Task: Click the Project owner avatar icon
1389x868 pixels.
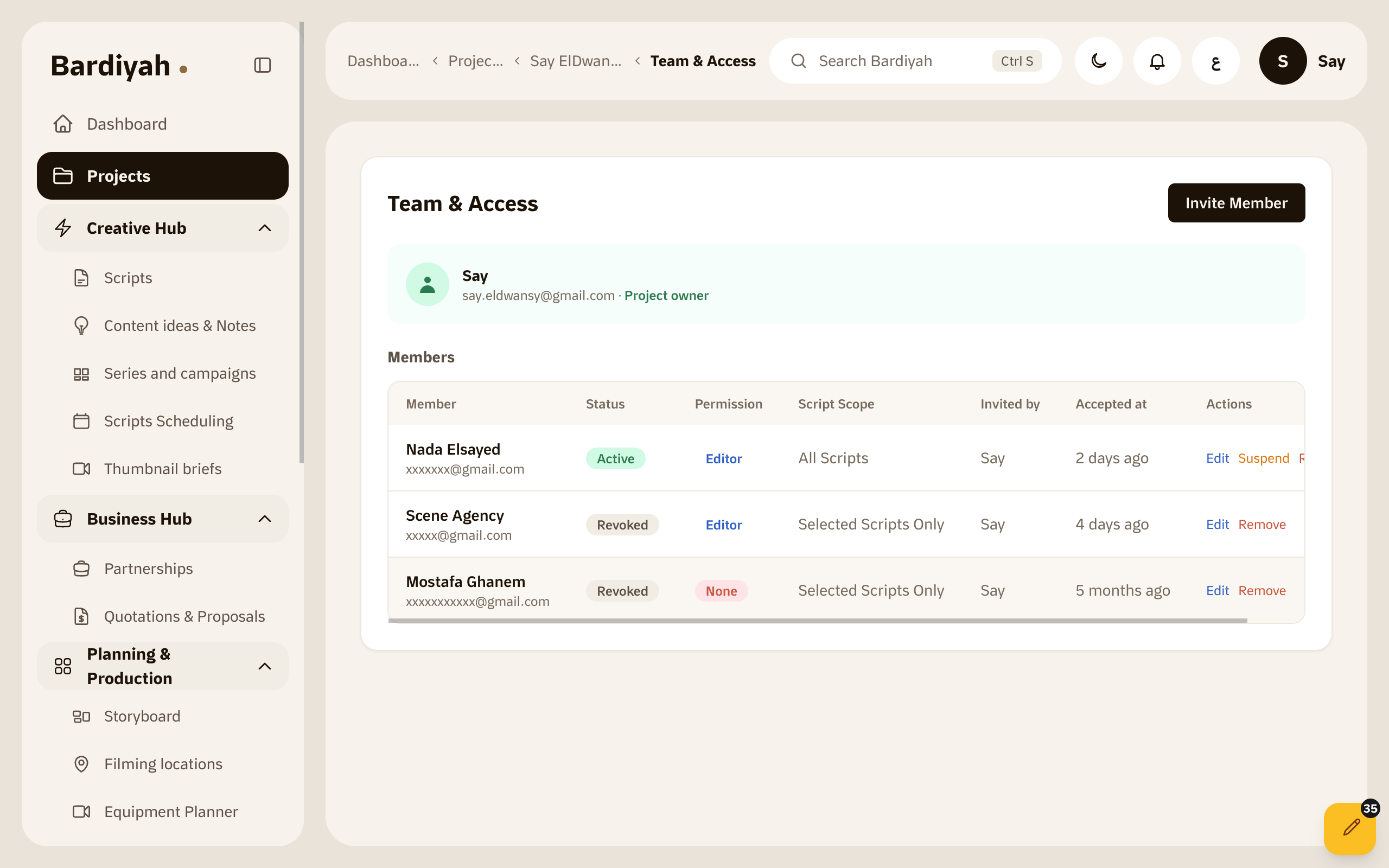Action: click(427, 284)
